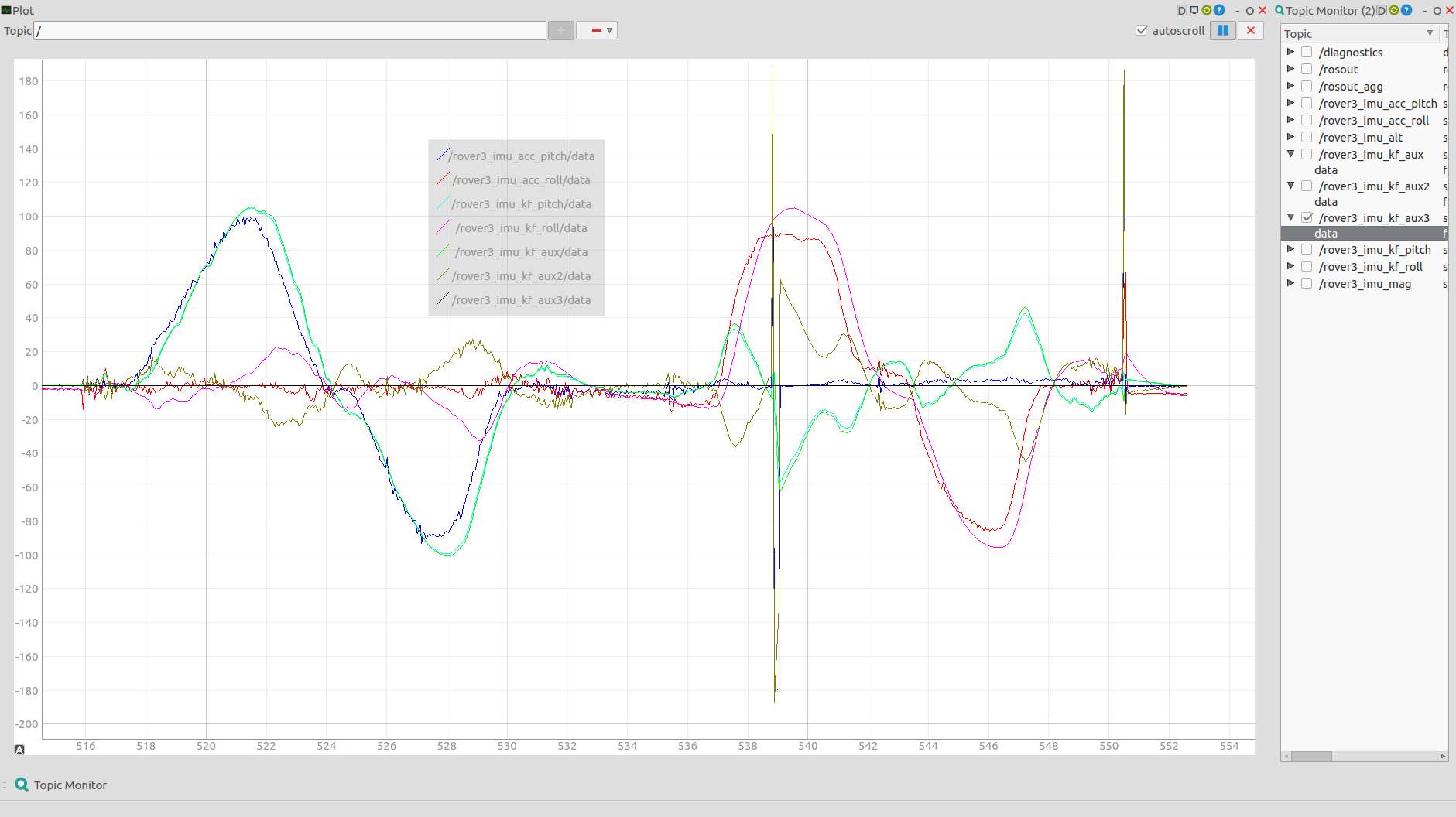Uncheck the /rover3_imu_kf_aux3 topic
1456x817 pixels.
pos(1307,217)
